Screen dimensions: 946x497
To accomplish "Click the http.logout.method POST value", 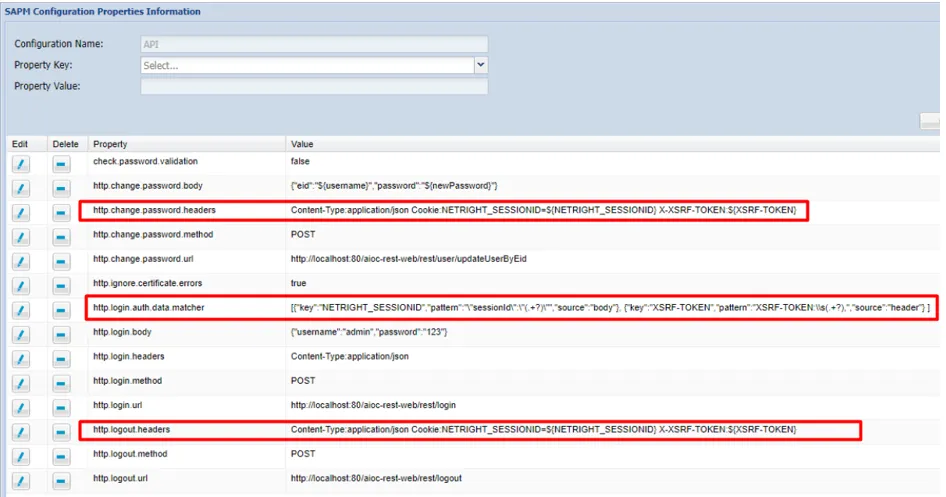I will [303, 454].
